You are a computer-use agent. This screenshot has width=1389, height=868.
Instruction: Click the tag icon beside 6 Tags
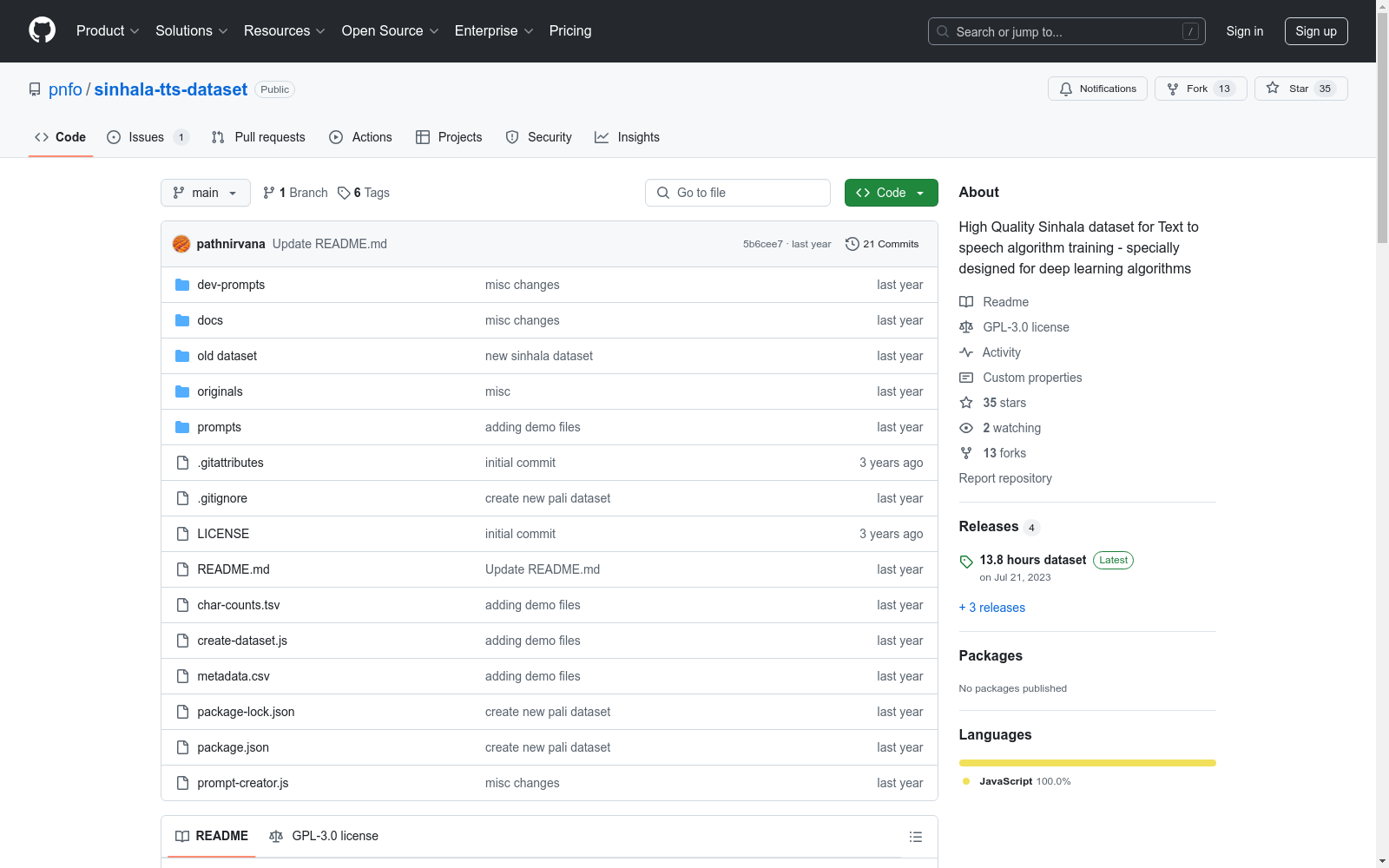344,193
